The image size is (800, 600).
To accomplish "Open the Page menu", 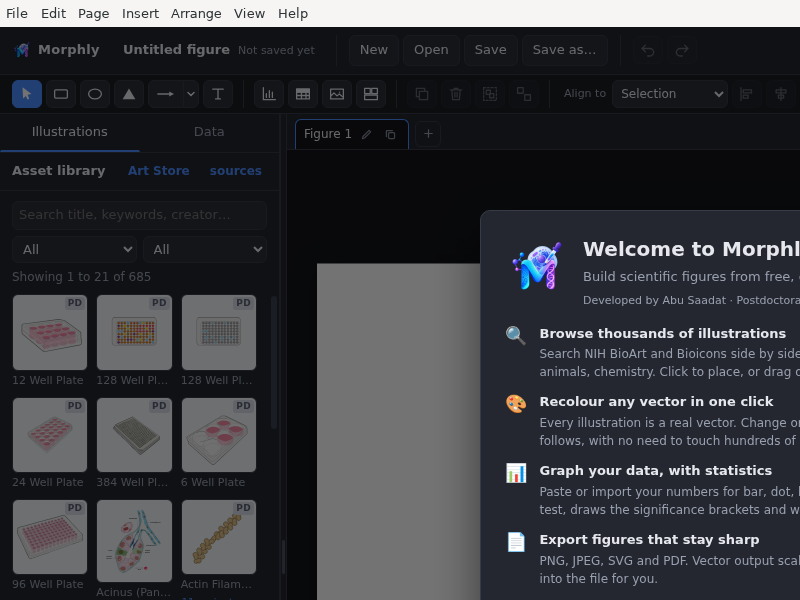I will pyautogui.click(x=93, y=14).
